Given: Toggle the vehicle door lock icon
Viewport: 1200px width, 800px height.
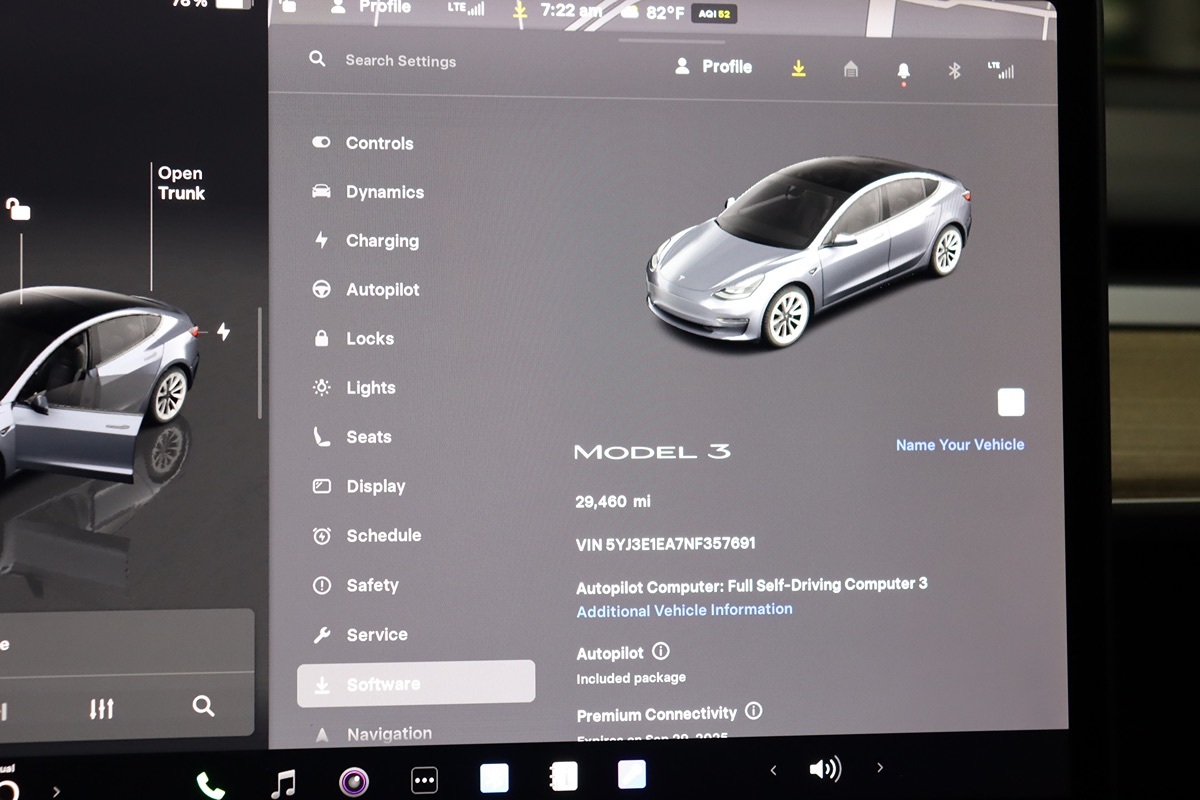Looking at the screenshot, I should tap(18, 209).
